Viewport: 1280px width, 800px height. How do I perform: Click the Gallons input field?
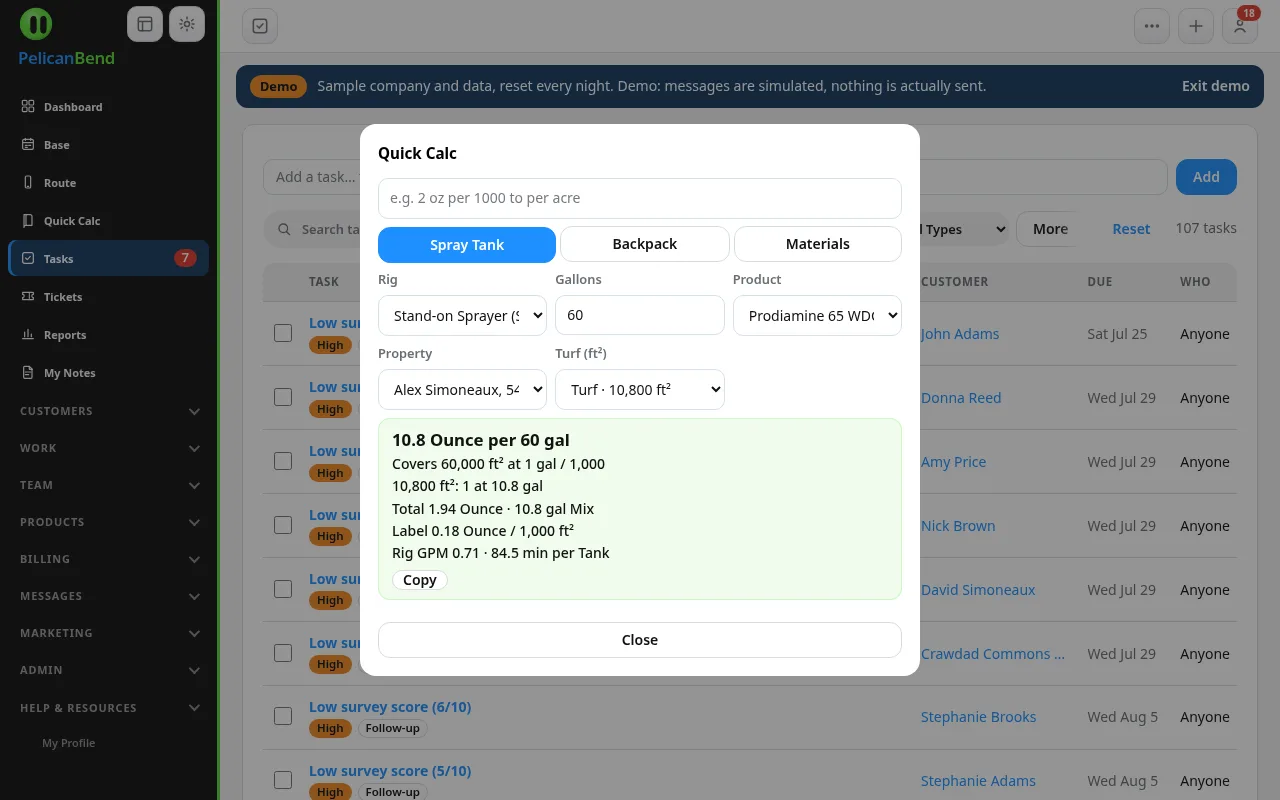click(640, 315)
